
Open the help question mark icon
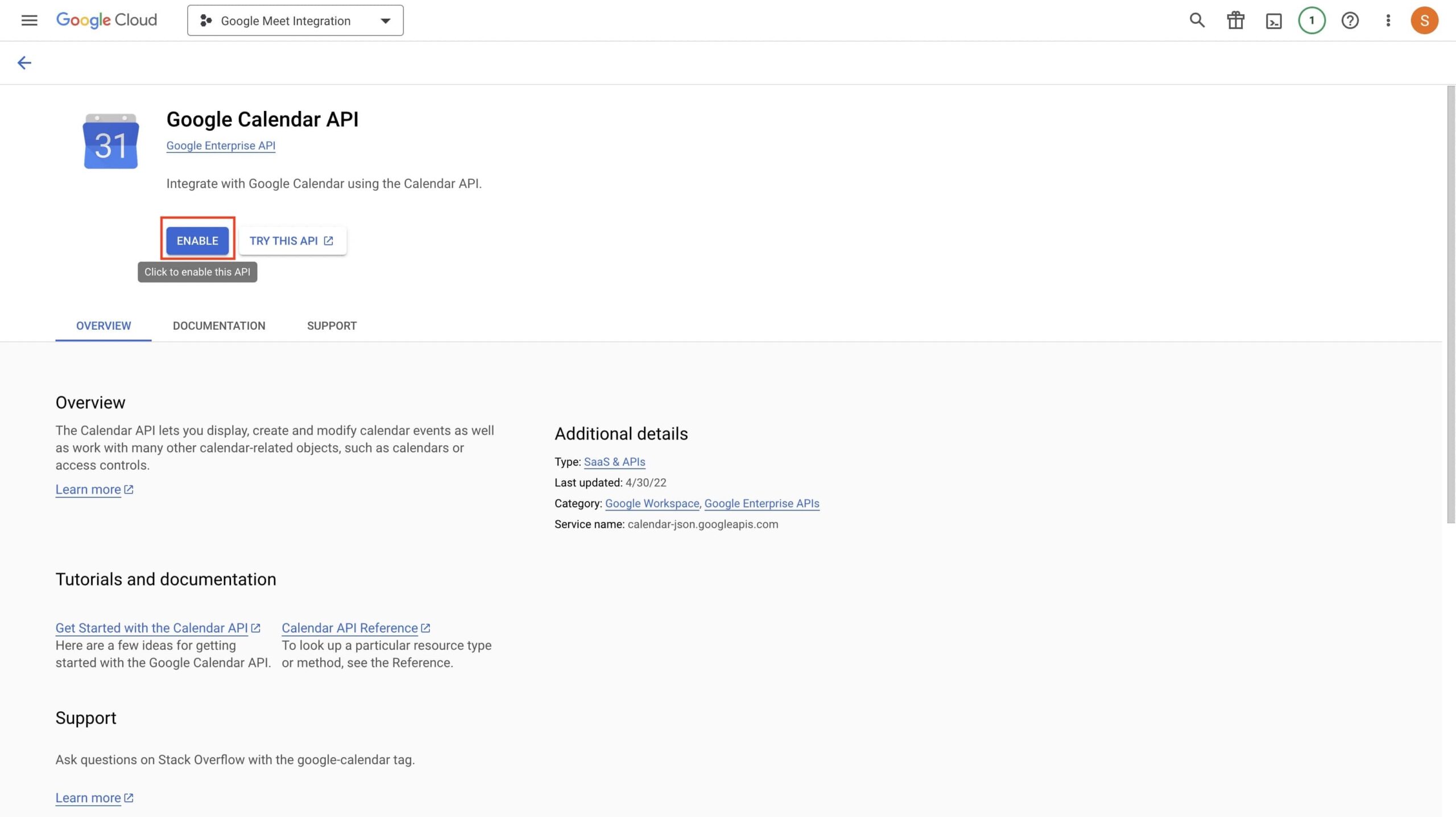(1350, 20)
